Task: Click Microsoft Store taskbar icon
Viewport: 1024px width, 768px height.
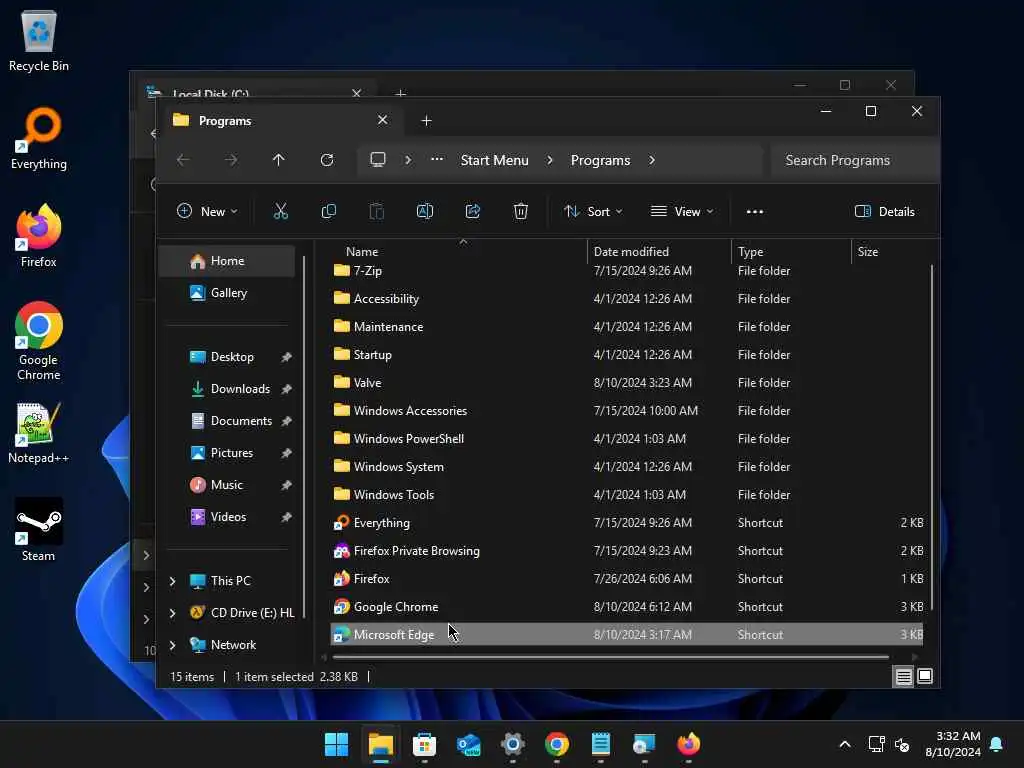Action: click(424, 744)
